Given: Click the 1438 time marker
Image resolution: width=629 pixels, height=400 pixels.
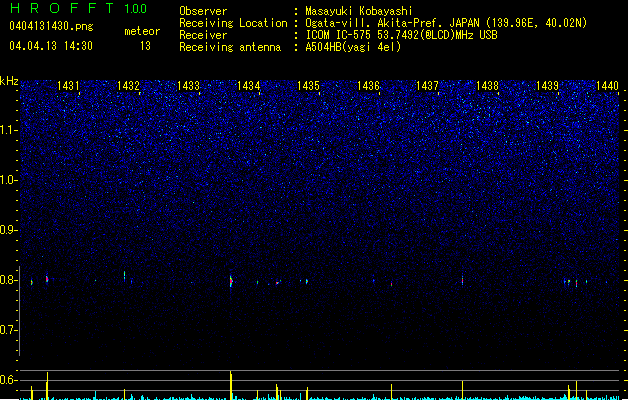Looking at the screenshot, I should point(487,85).
